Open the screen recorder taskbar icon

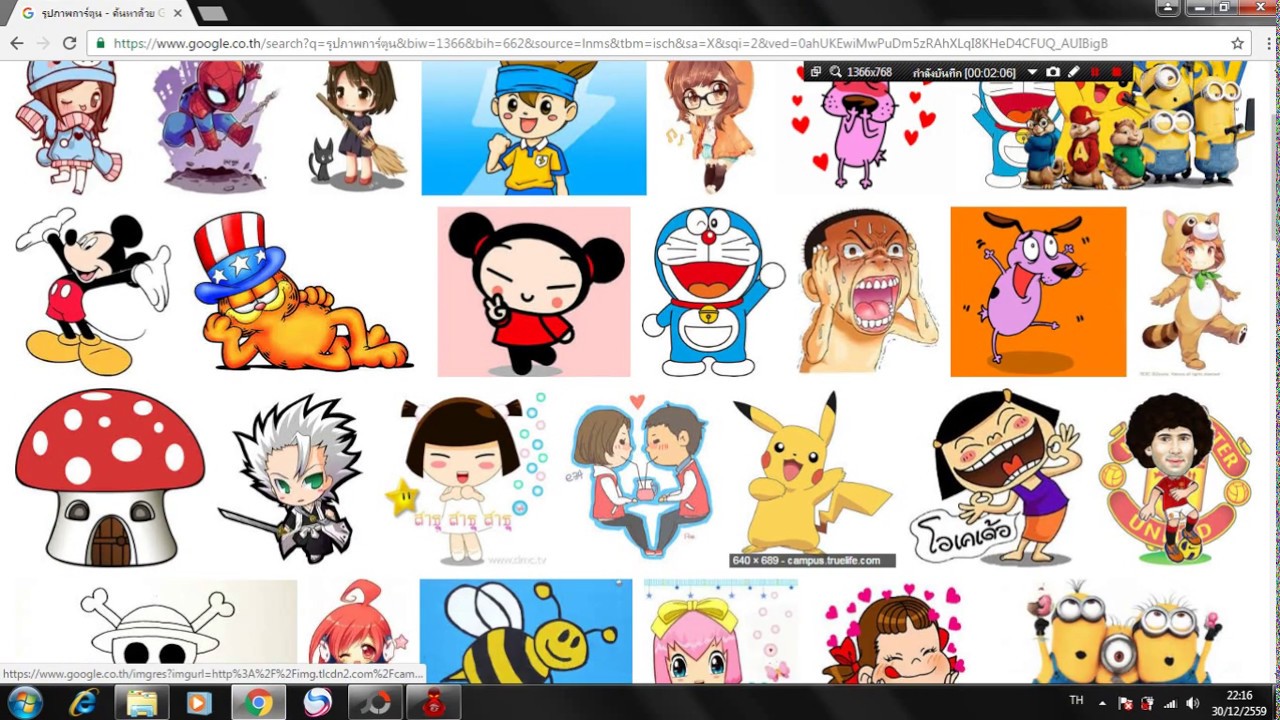click(x=375, y=703)
